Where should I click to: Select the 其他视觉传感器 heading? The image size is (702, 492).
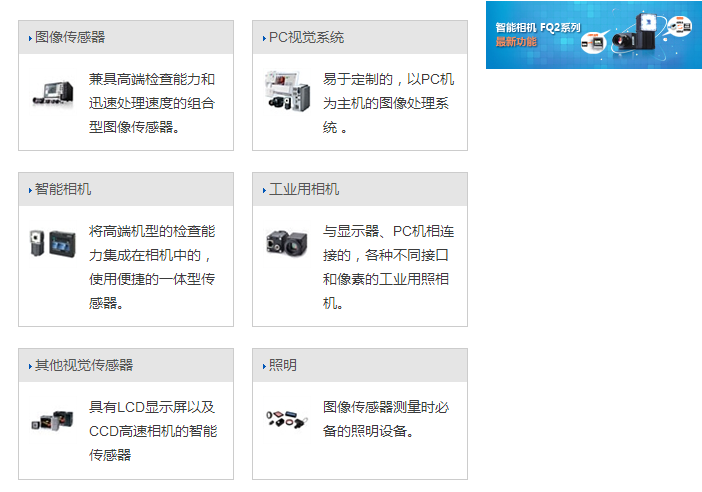click(84, 365)
